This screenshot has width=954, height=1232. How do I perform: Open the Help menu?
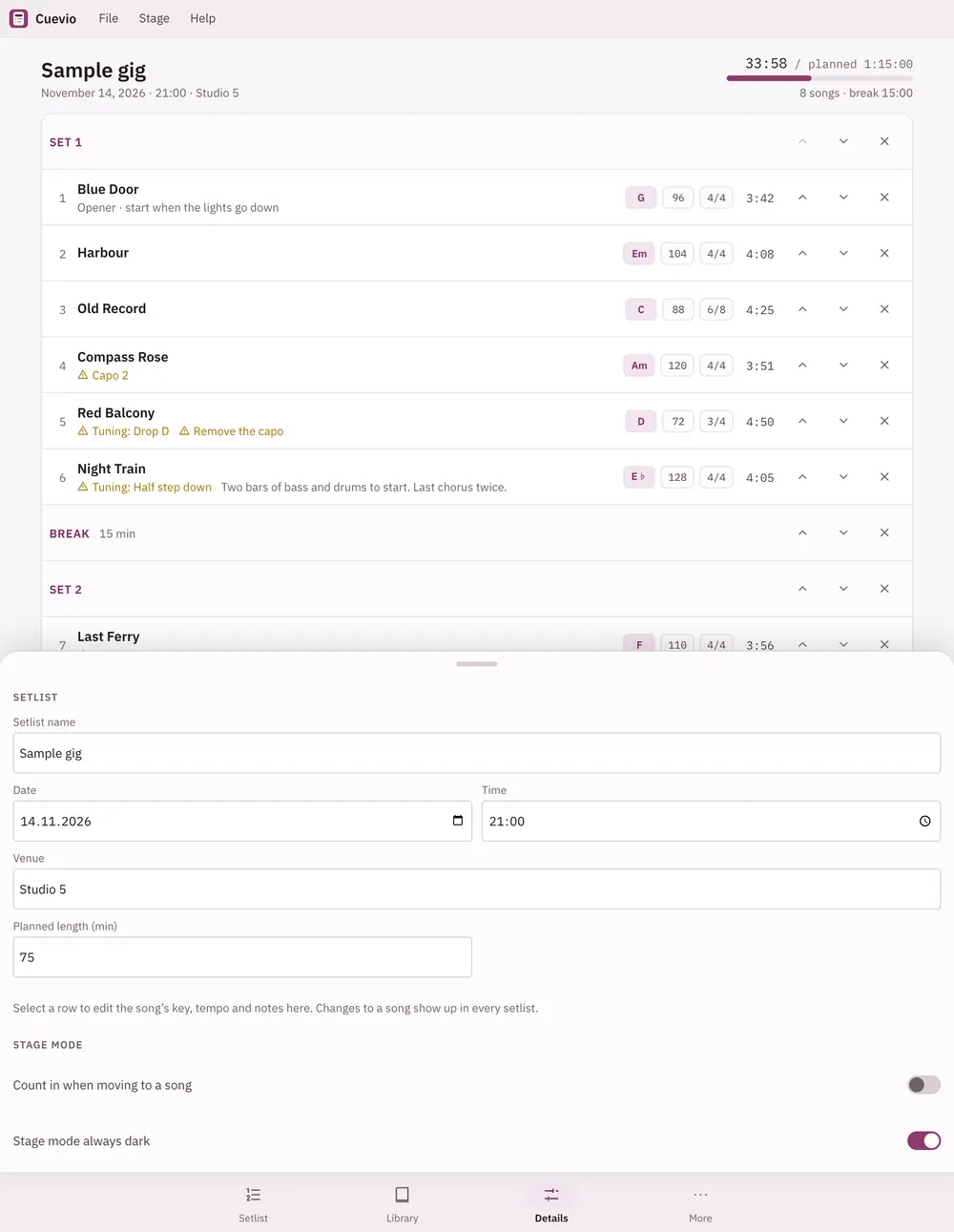pyautogui.click(x=202, y=18)
